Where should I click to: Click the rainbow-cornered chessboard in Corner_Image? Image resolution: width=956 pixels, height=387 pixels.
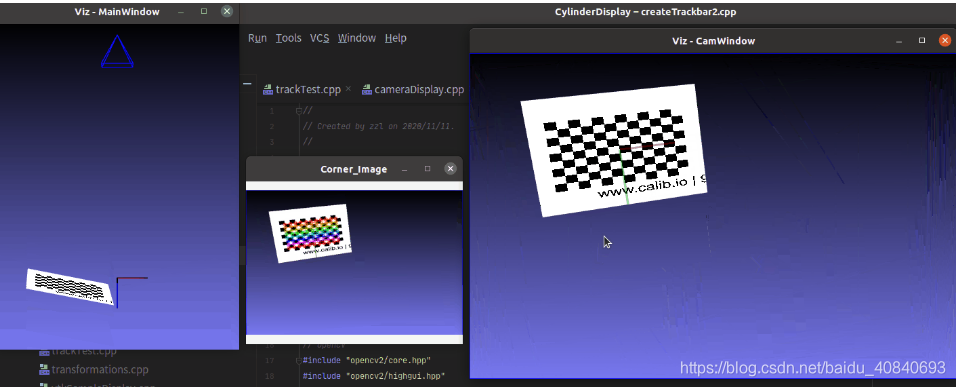tap(310, 233)
